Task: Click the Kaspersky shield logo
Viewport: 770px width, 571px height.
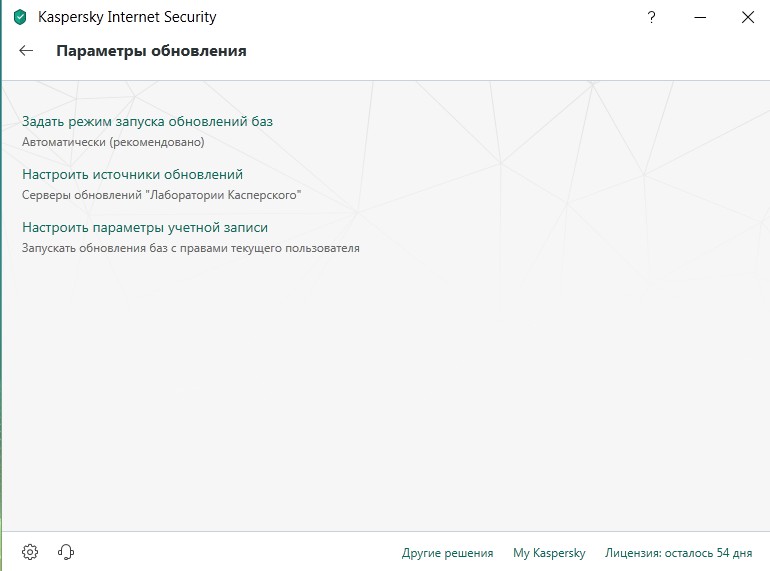Action: [x=20, y=17]
